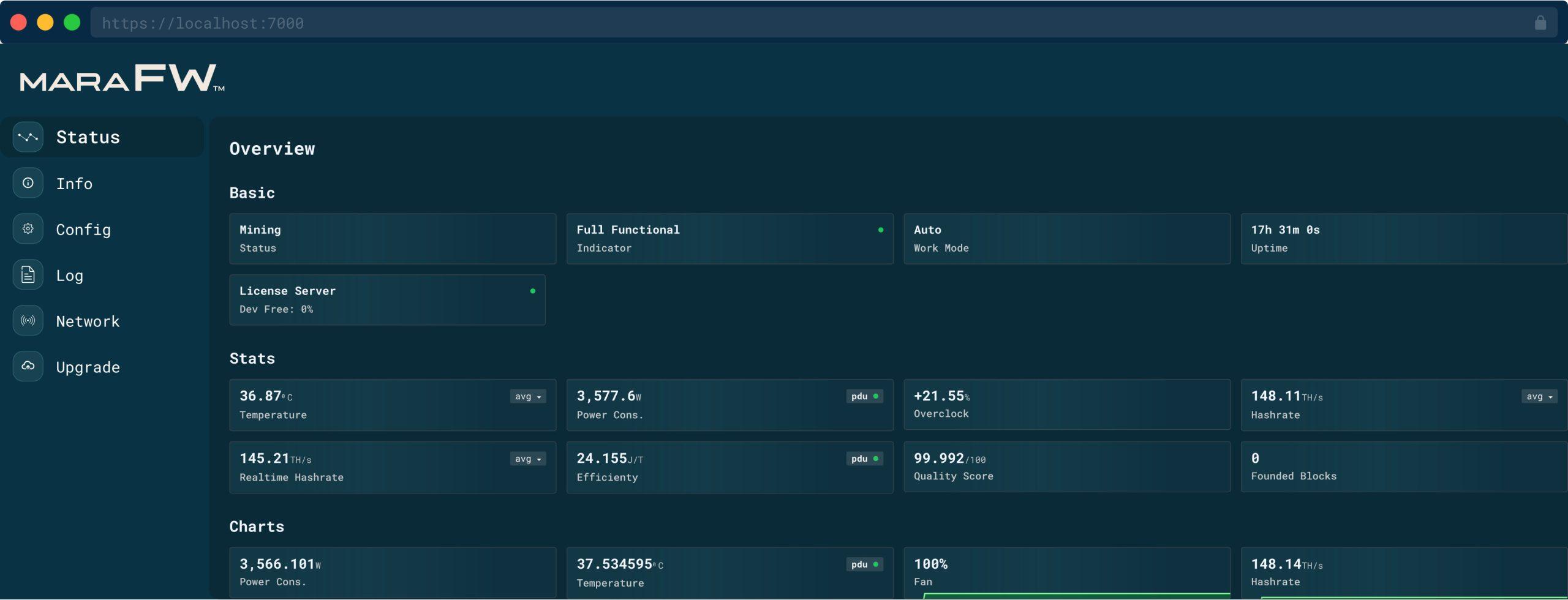Click the green dot on License Server card
Screen dimensions: 1568x600
[x=533, y=291]
